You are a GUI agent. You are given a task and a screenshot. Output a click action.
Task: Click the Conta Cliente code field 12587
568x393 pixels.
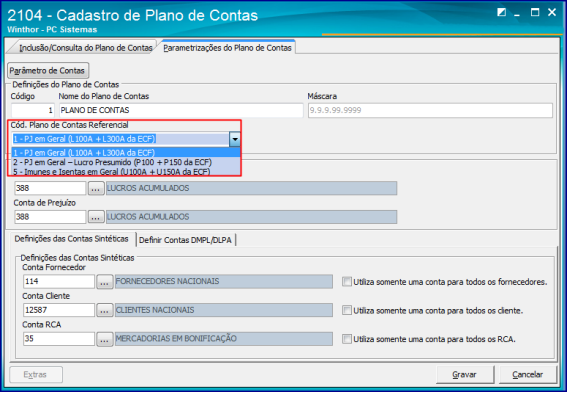point(59,310)
